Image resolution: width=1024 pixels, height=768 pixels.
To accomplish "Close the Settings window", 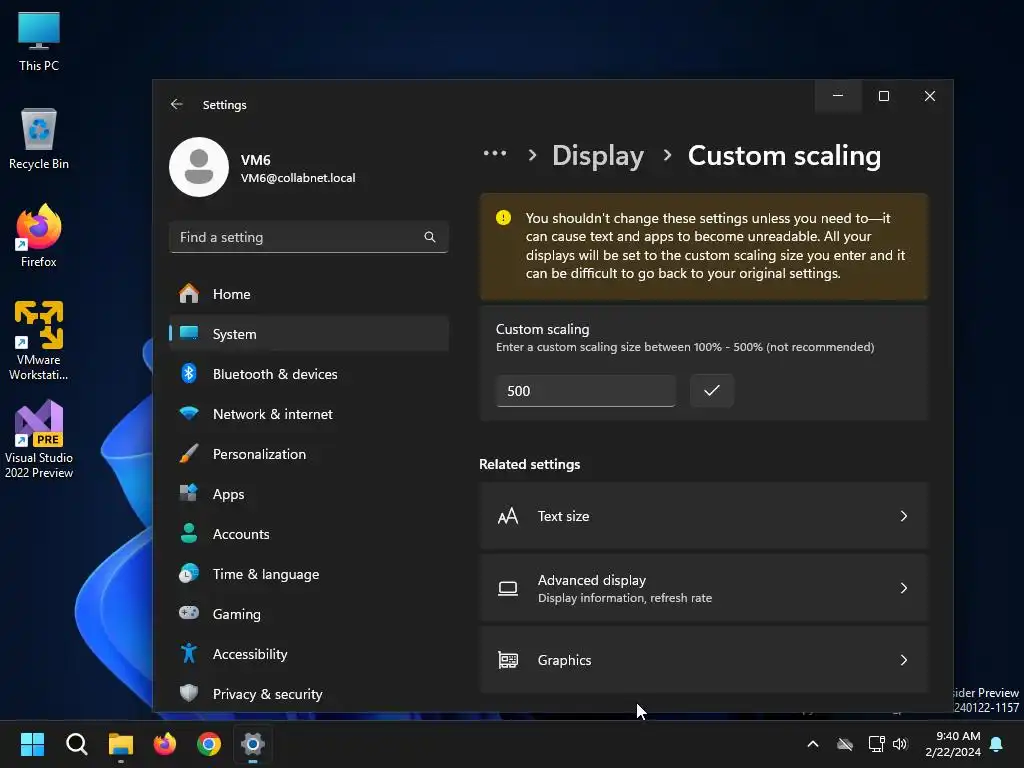I will (x=930, y=96).
